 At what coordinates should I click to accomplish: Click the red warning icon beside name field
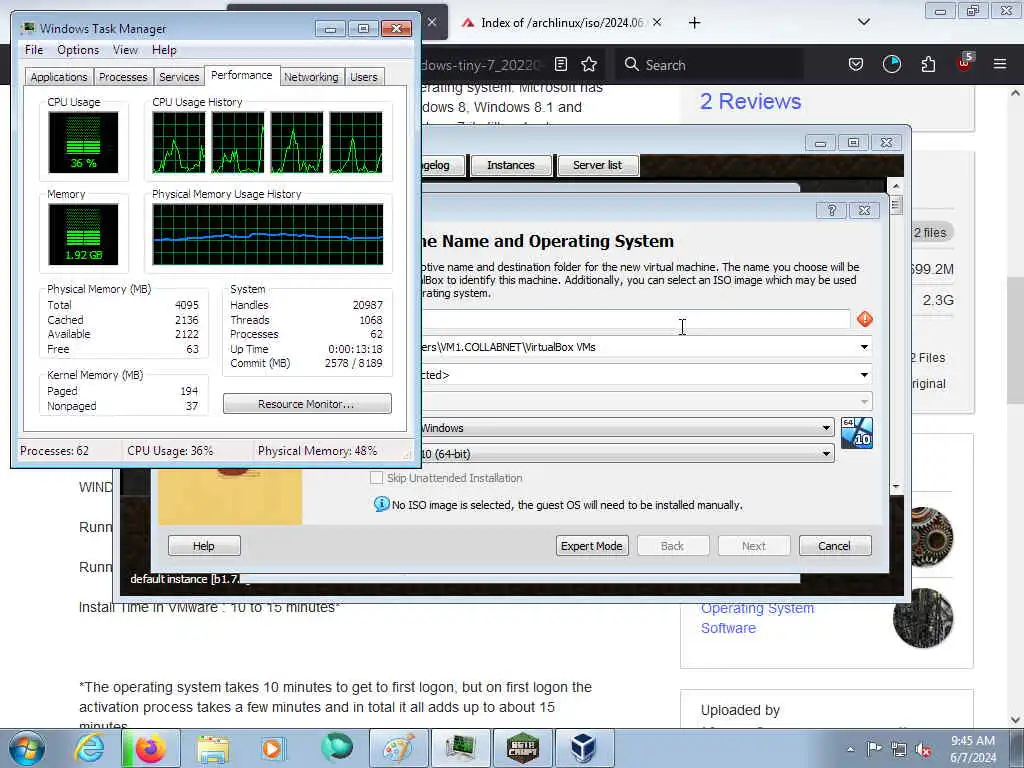point(865,319)
